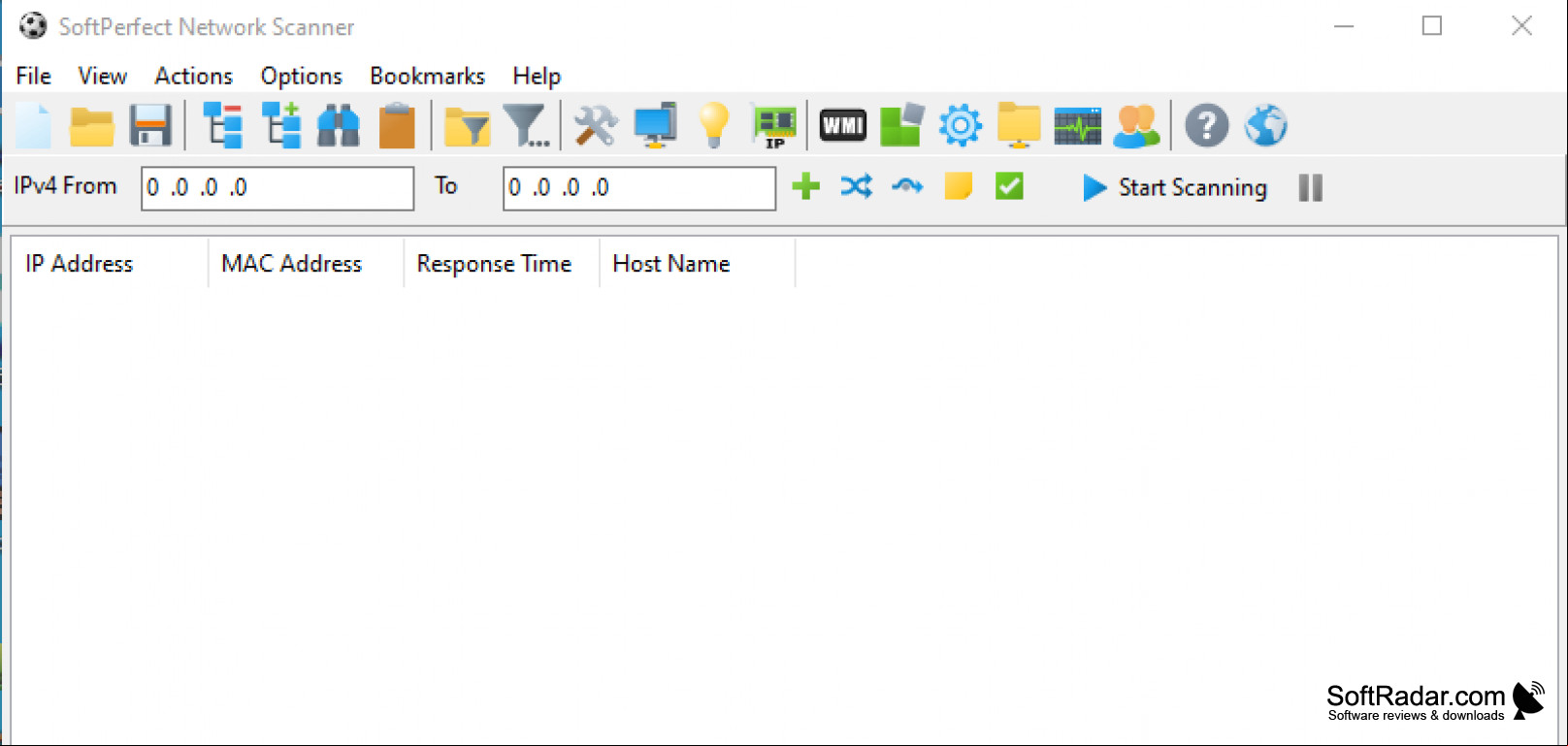Screen dimensions: 1568x746
Task: Open the funnel filter options icon
Action: point(527,126)
